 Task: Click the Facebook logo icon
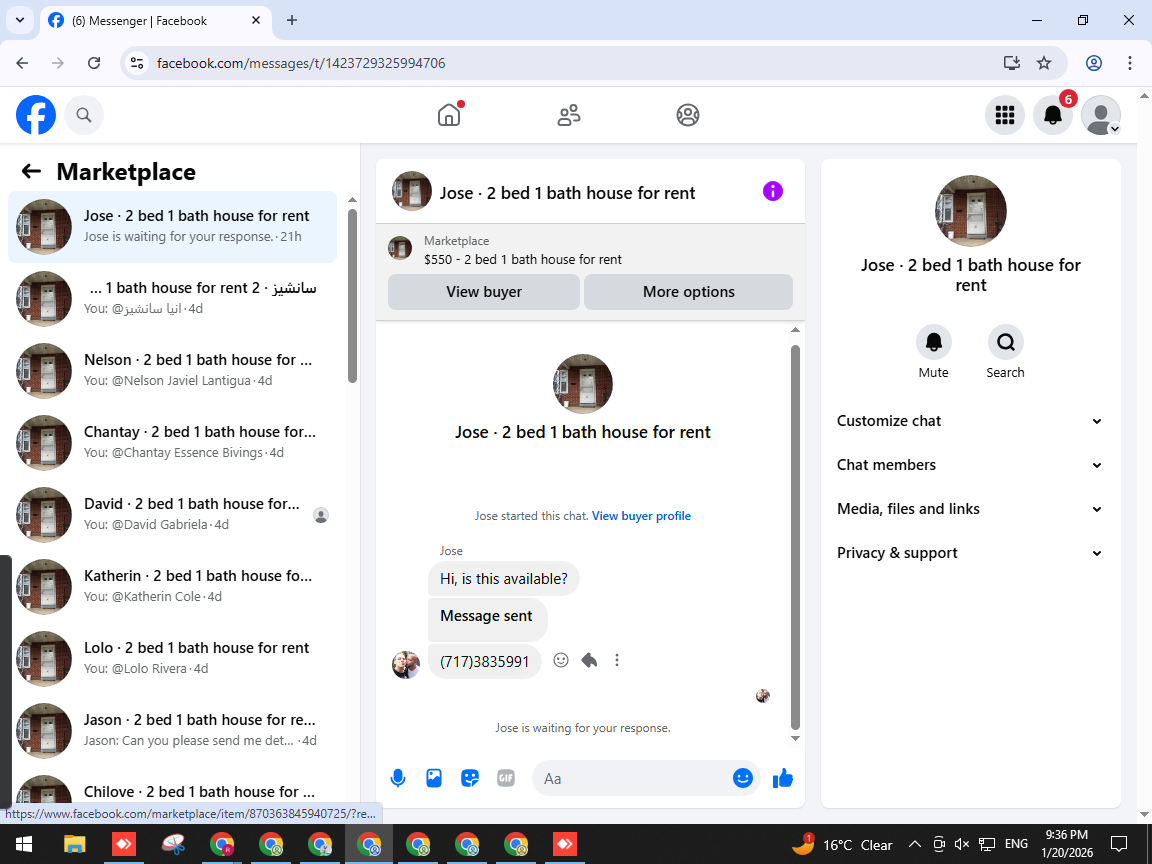(x=36, y=115)
